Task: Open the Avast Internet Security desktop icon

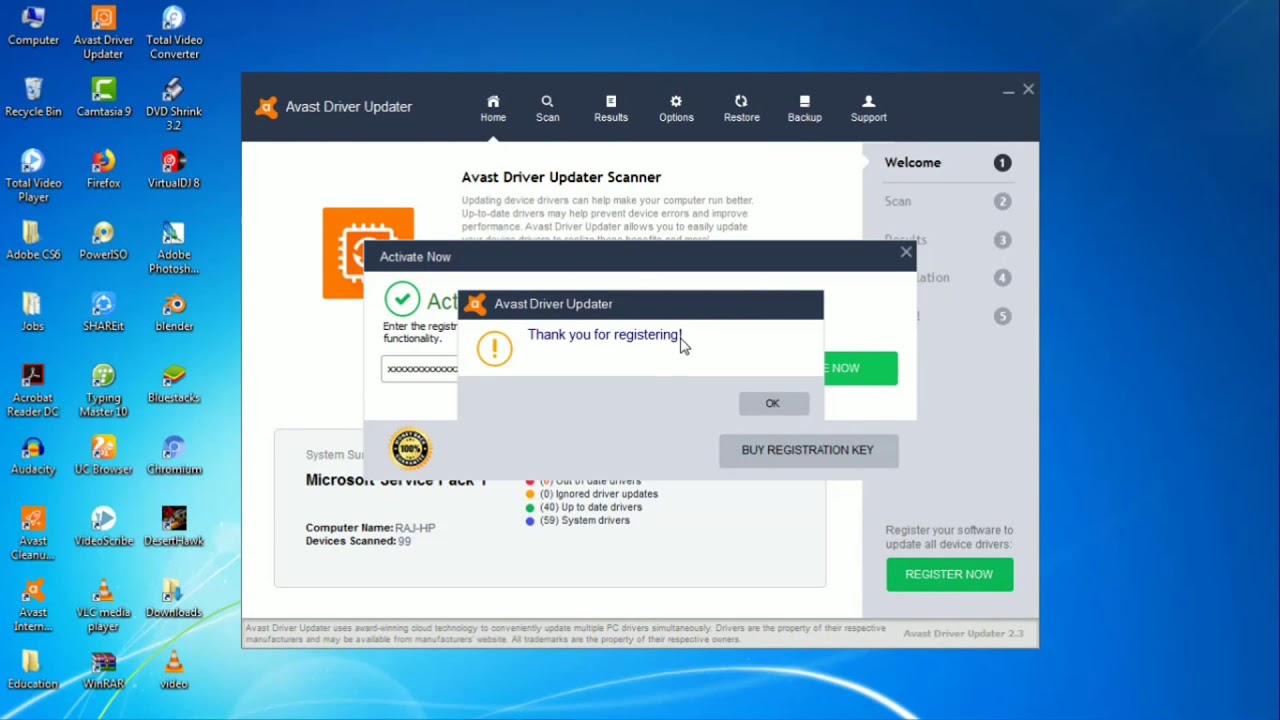Action: [33, 605]
